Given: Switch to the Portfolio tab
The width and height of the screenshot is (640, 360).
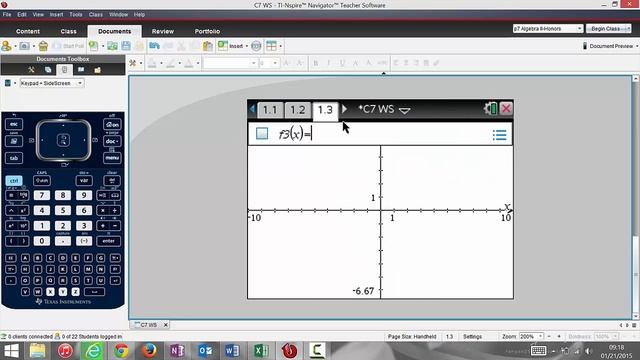Looking at the screenshot, I should pos(207,31).
